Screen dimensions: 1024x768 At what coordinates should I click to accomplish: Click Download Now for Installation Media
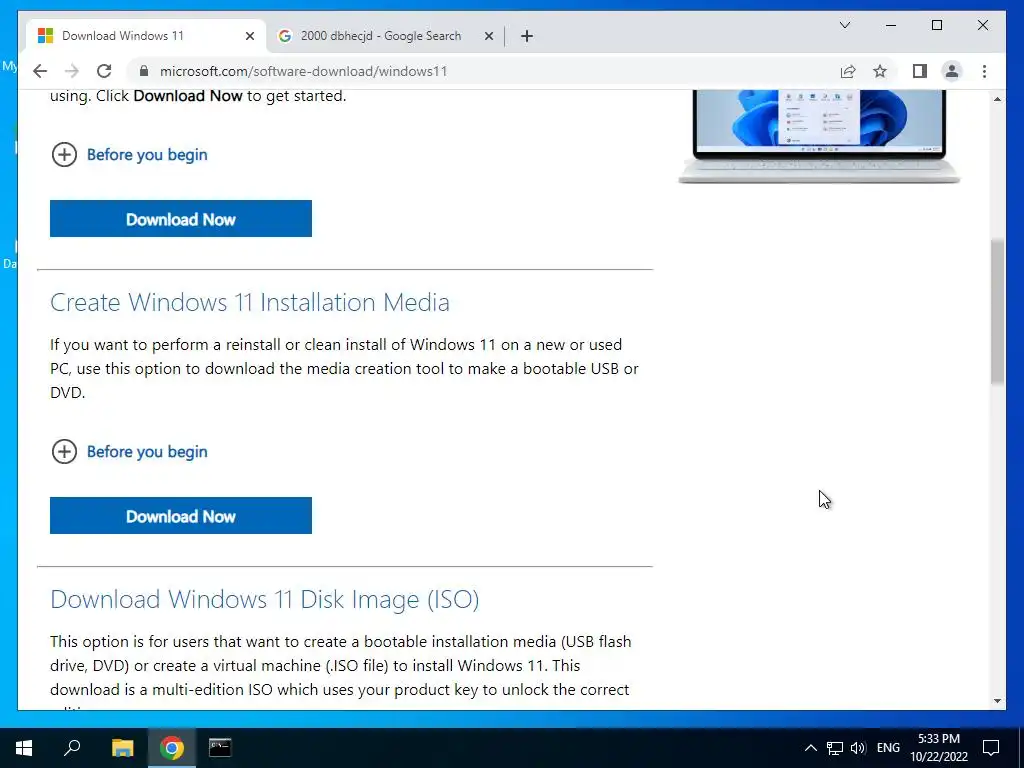(181, 516)
